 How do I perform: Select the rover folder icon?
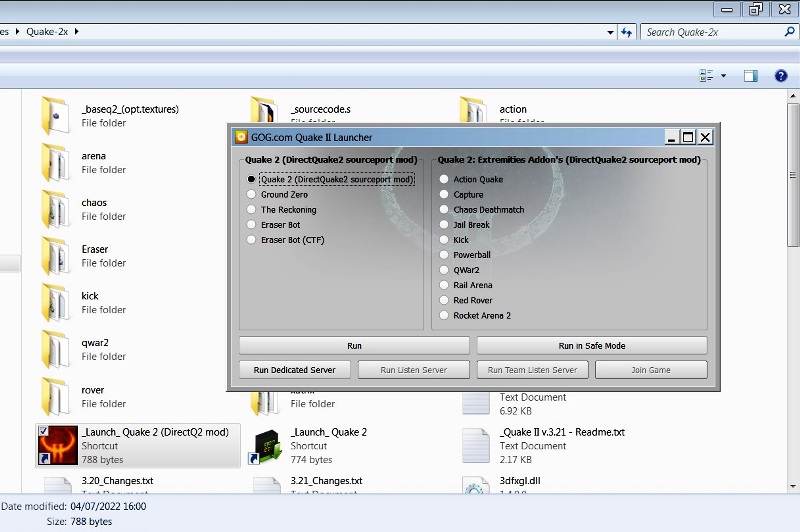(55, 396)
